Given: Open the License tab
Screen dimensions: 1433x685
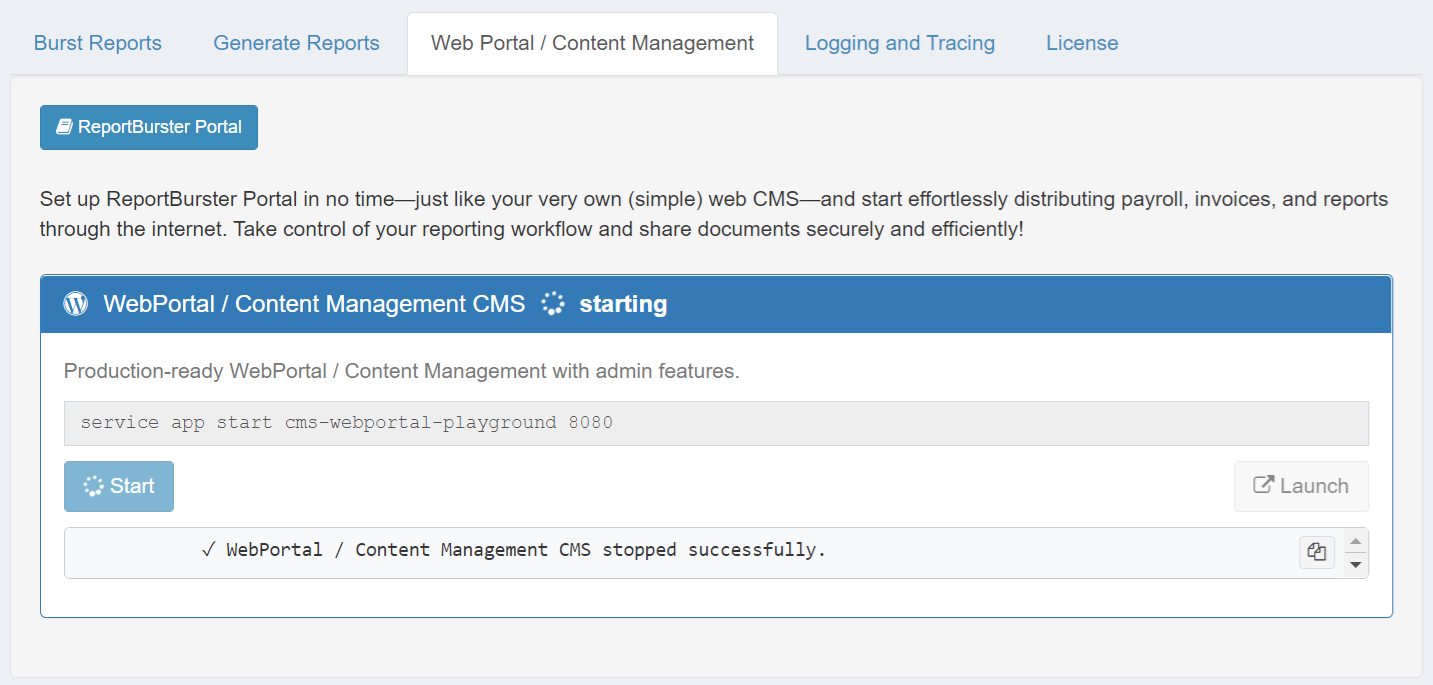Looking at the screenshot, I should coord(1082,43).
